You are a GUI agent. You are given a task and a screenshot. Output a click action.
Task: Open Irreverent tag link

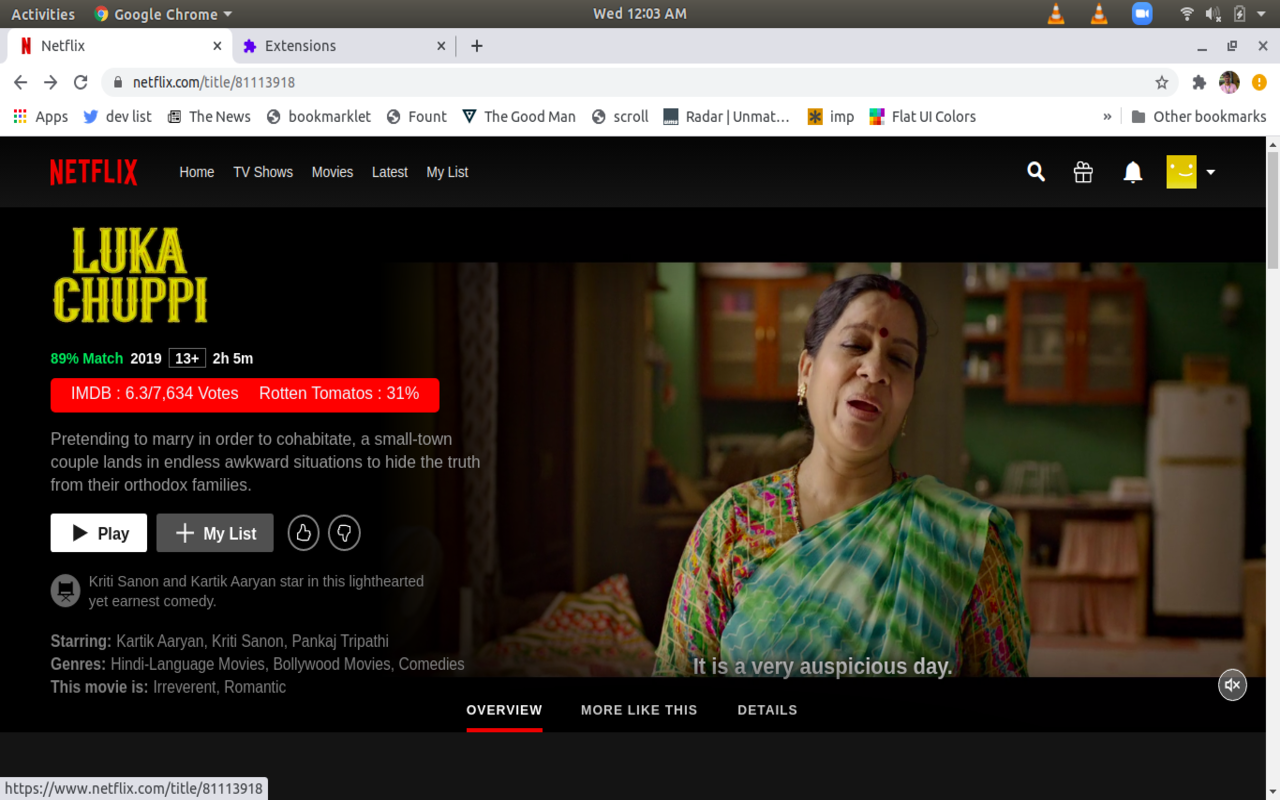tap(185, 687)
